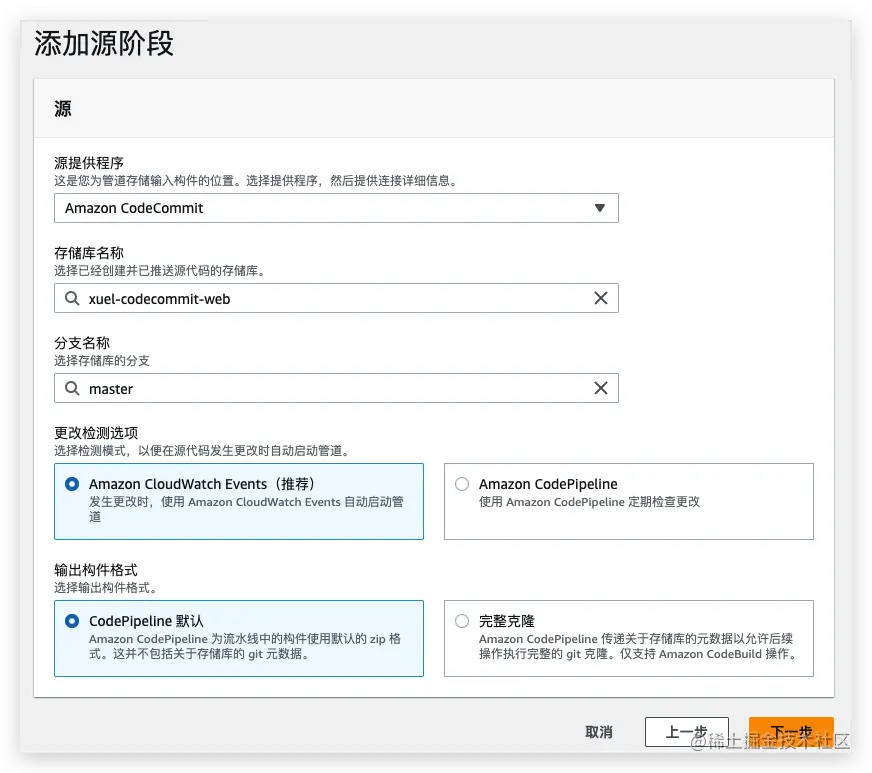This screenshot has height=773, width=872.
Task: Click description 使用 Amazon CodePipeline 定期检查更改
Action: click(589, 502)
